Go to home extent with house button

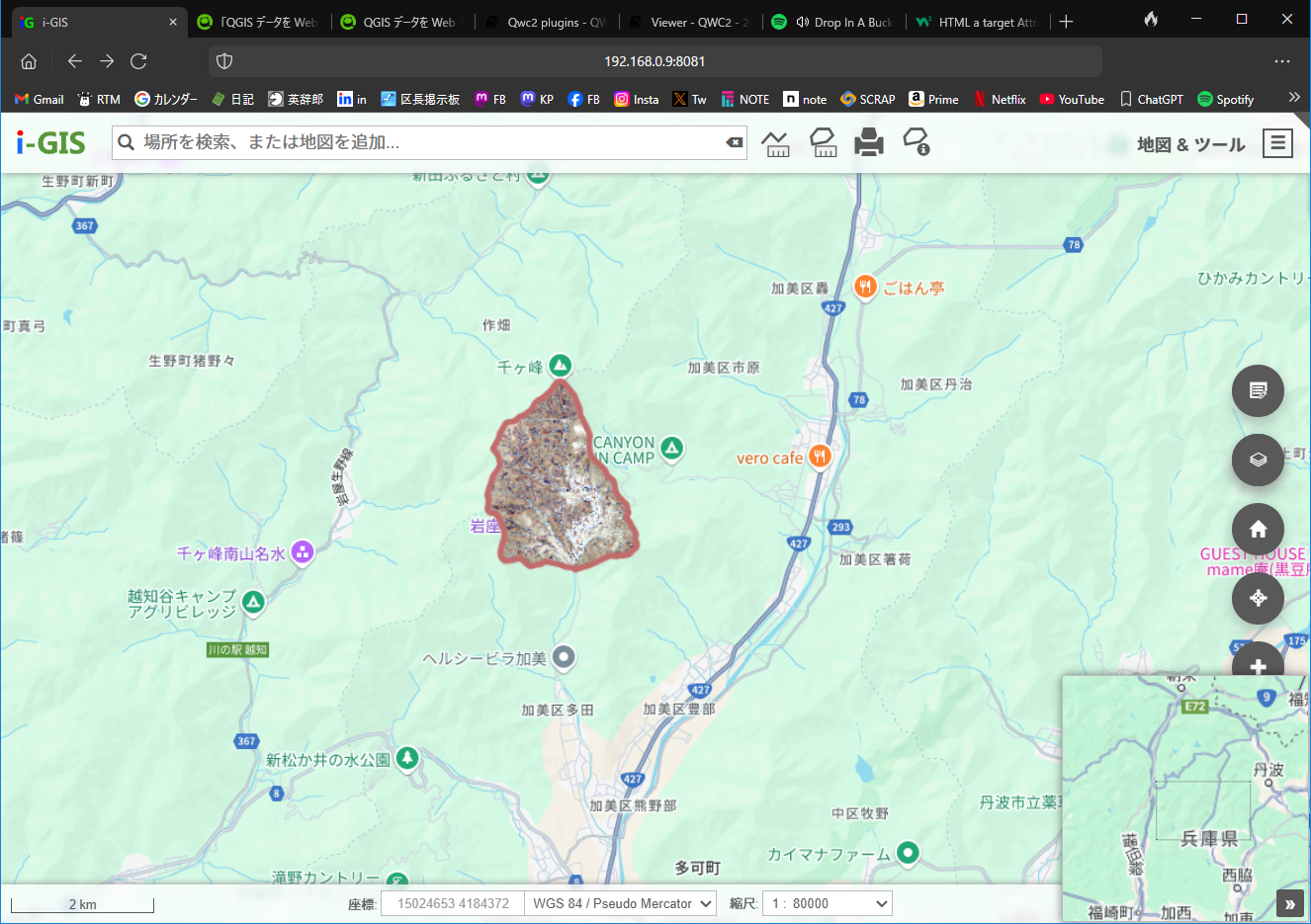point(1258,529)
